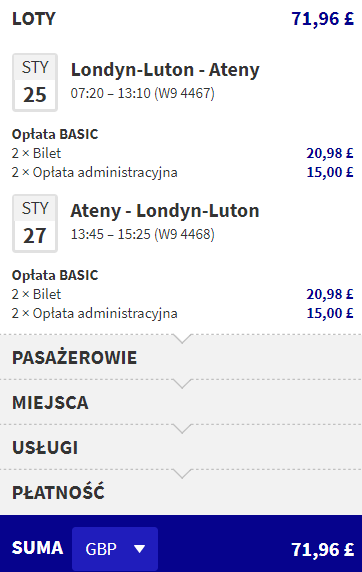Expand the PASAŻEROWIE section
This screenshot has height=572, width=362.
(181, 357)
